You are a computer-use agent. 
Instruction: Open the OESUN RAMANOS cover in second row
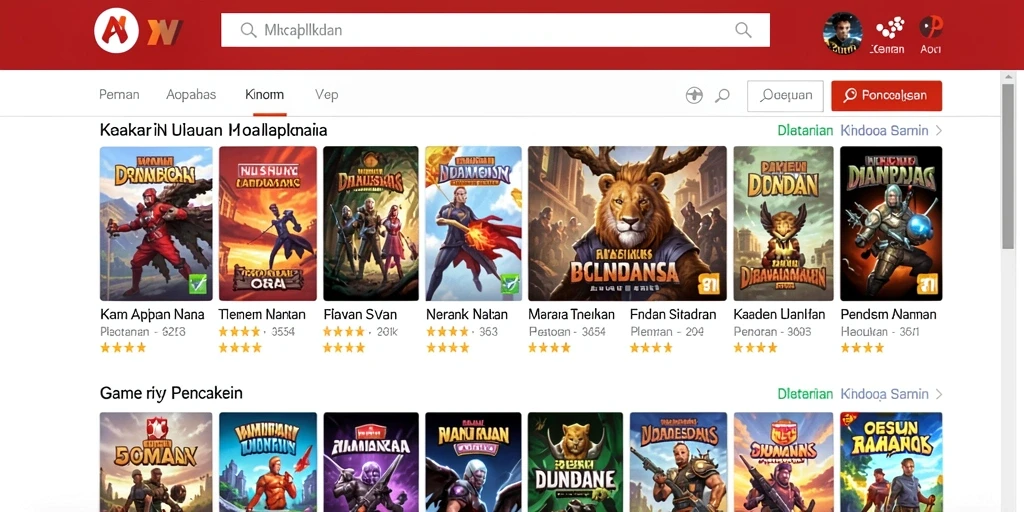pyautogui.click(x=891, y=462)
